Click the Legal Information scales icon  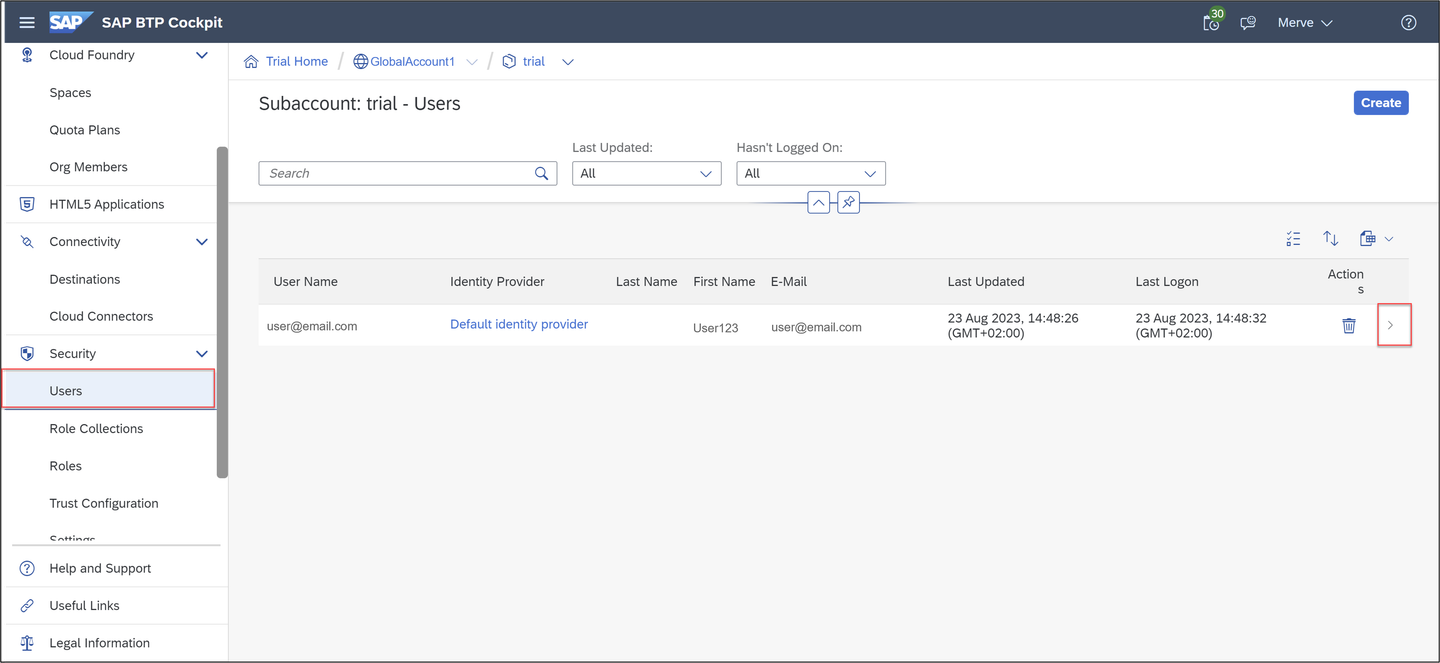click(27, 643)
